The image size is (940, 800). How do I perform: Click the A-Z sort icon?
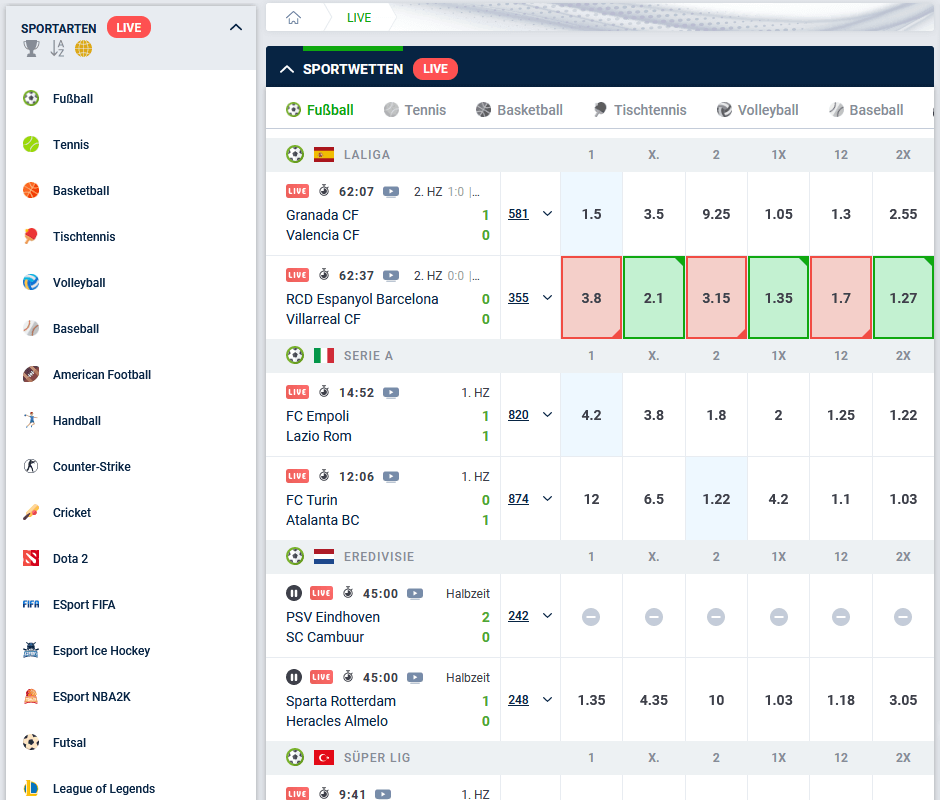(57, 49)
